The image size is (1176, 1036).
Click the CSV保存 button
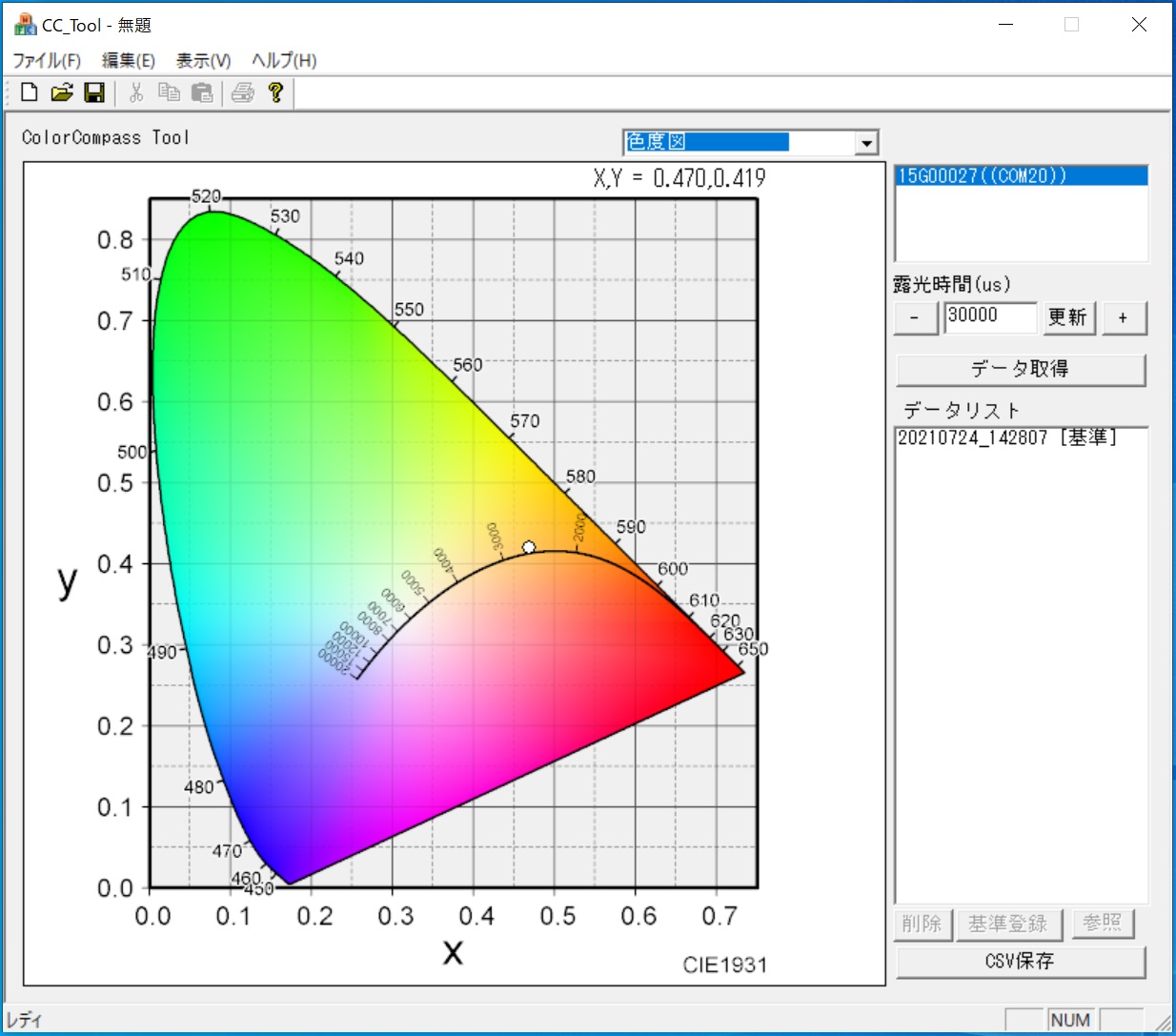click(1020, 962)
